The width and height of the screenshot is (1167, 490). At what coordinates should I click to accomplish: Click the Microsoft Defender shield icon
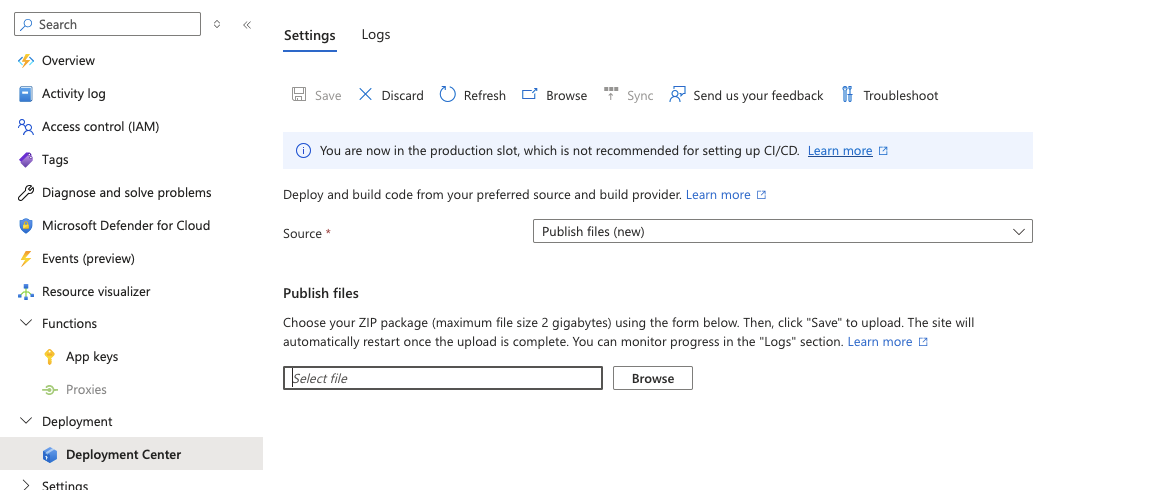click(x=26, y=226)
